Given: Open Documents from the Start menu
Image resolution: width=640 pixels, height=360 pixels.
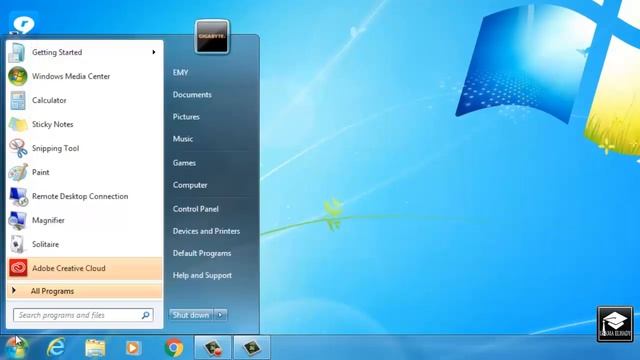Looking at the screenshot, I should [192, 95].
